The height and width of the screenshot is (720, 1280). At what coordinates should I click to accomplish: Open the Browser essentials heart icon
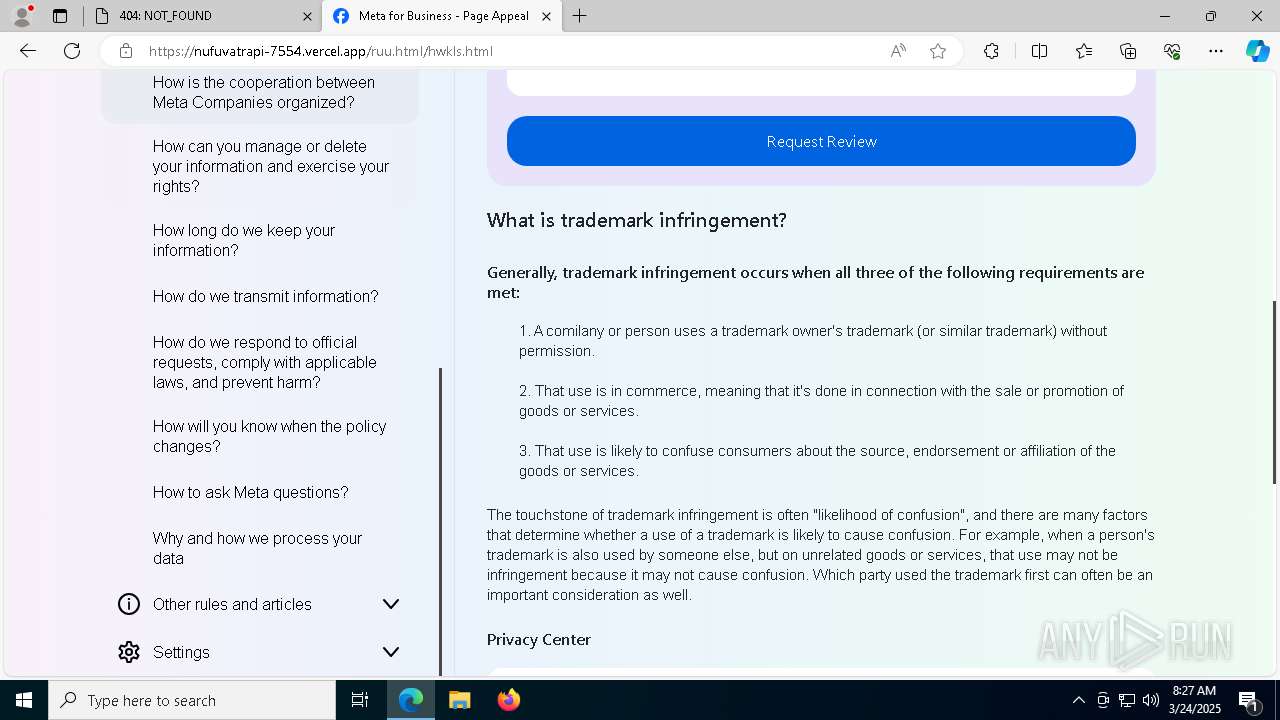click(1172, 51)
